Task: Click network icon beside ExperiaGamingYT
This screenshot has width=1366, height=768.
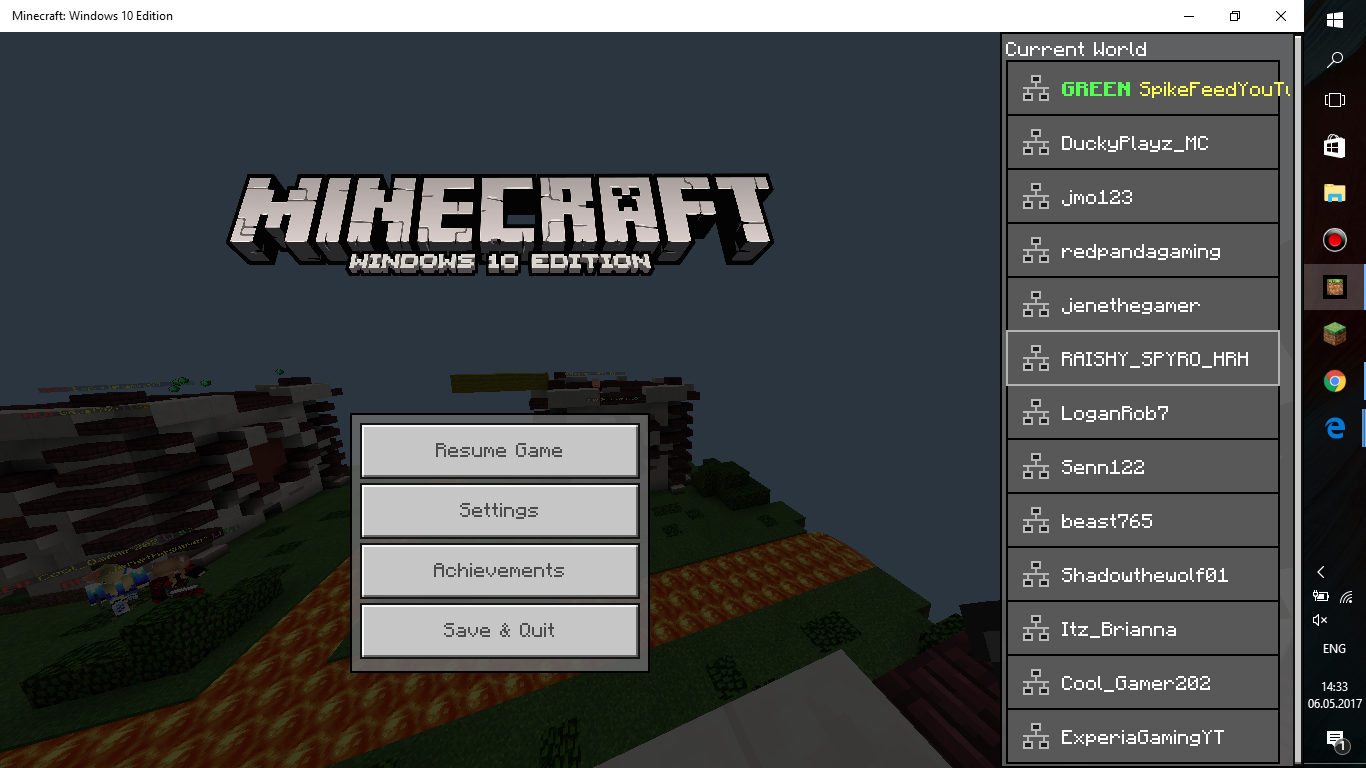Action: [1036, 737]
